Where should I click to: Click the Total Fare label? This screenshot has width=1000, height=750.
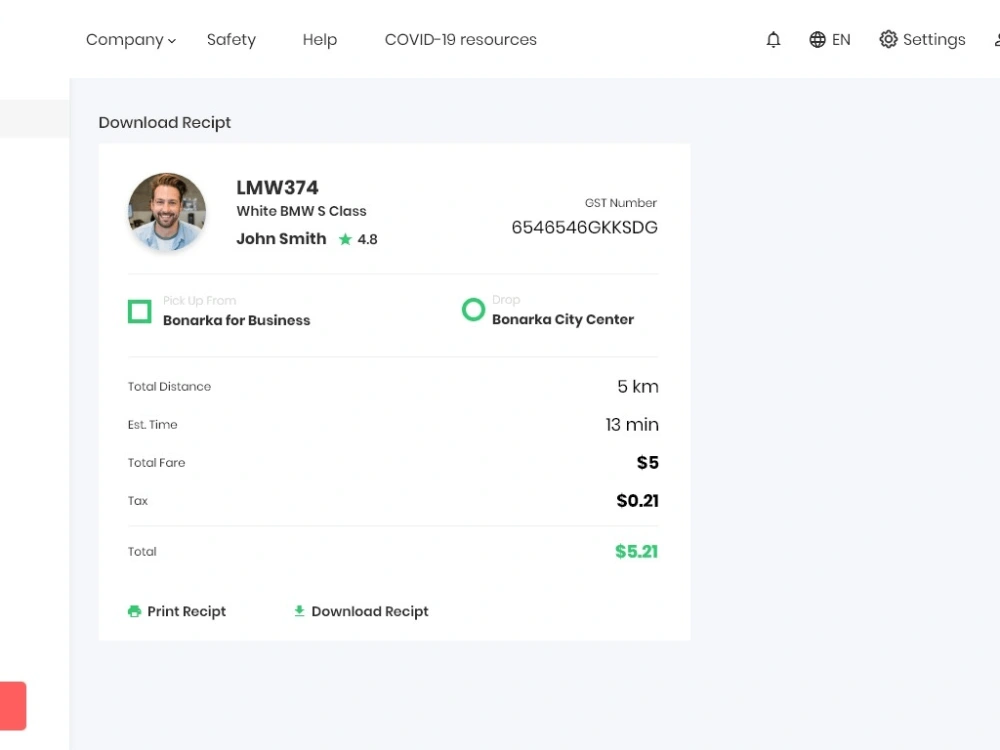(x=156, y=462)
